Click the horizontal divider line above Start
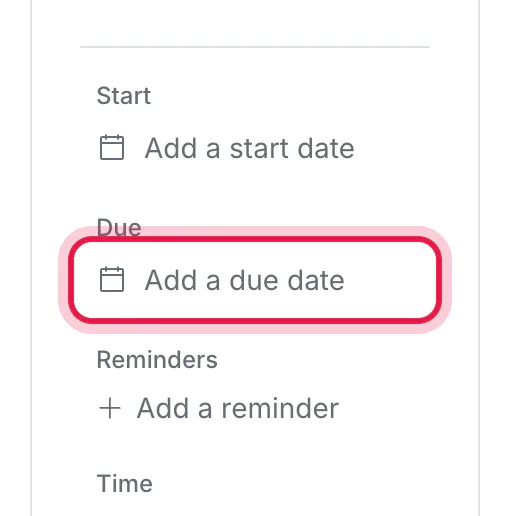The height and width of the screenshot is (516, 510). (x=255, y=47)
